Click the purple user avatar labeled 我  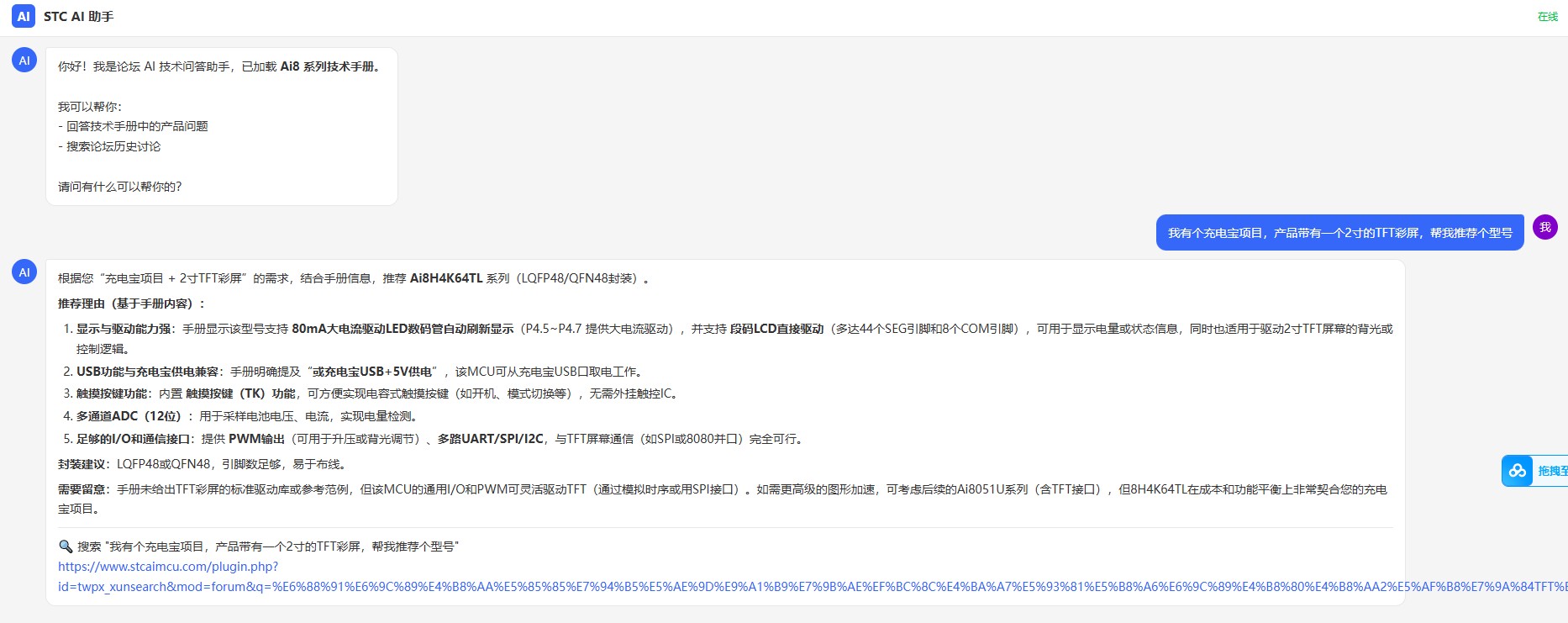1545,227
